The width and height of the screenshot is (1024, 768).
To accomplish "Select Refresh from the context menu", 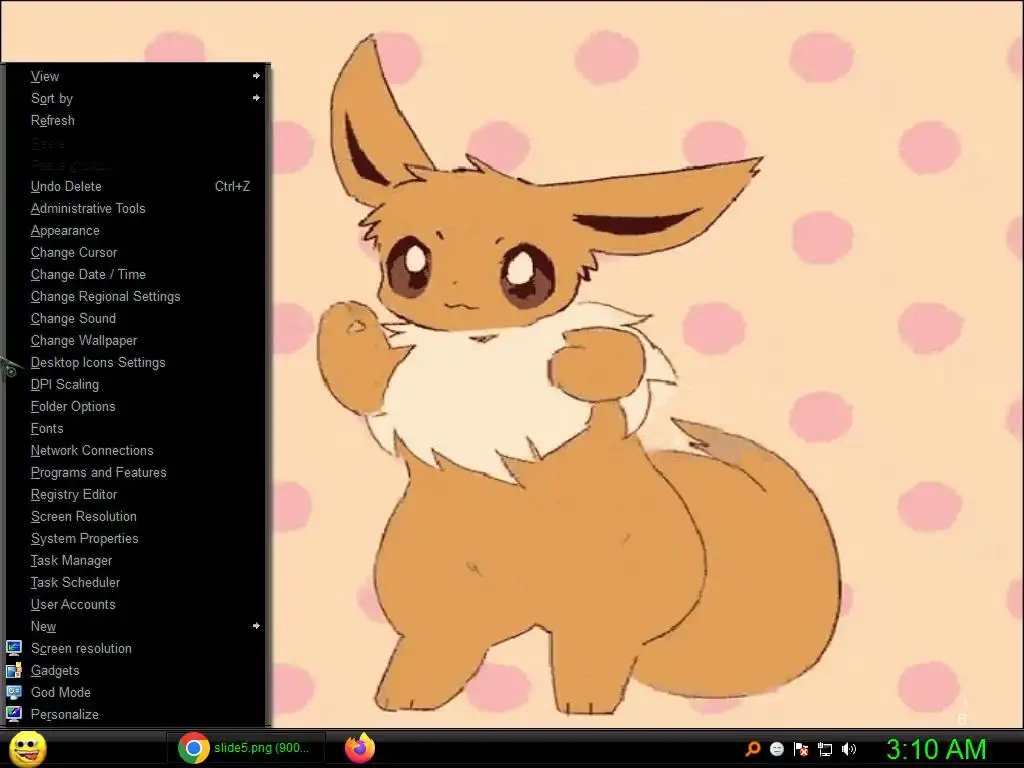I will click(136, 120).
